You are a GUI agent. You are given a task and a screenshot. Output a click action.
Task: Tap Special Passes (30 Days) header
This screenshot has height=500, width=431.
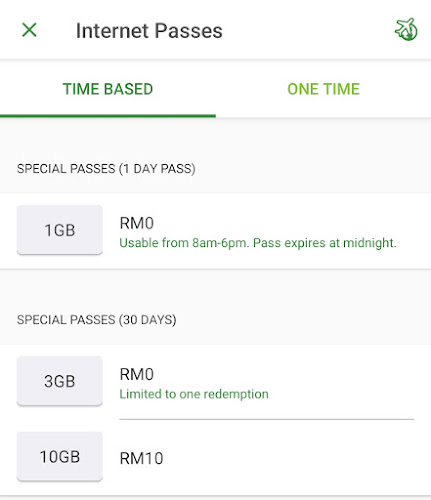pyautogui.click(x=97, y=320)
